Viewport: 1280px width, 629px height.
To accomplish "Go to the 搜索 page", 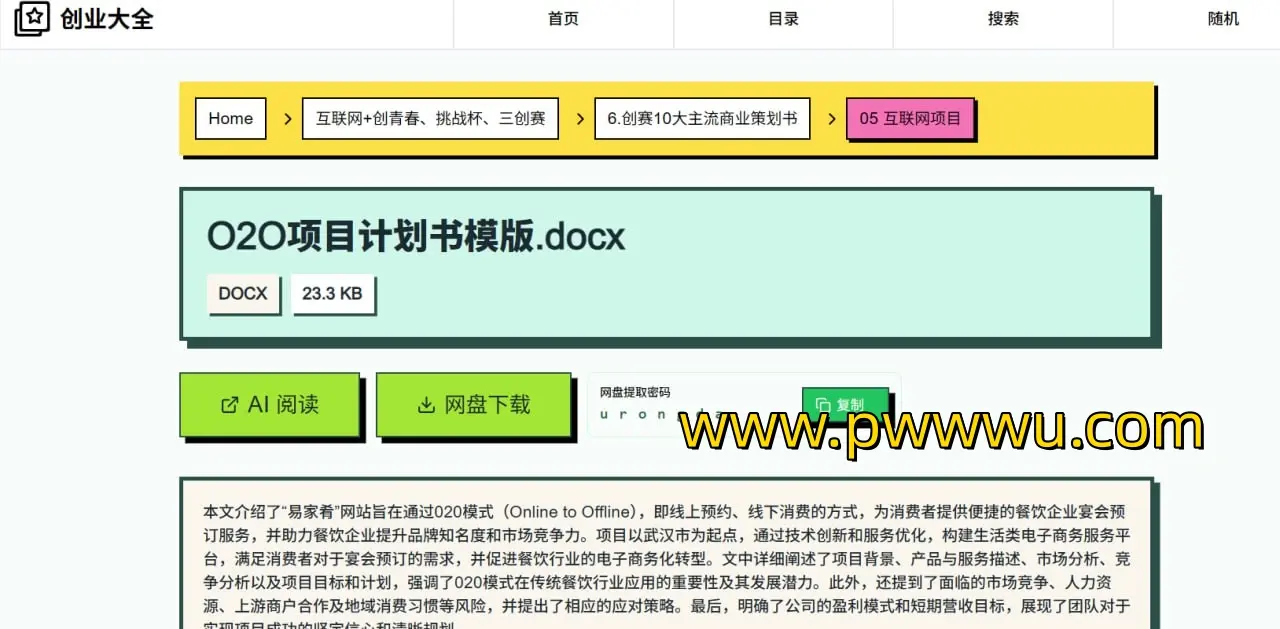I will point(1003,19).
